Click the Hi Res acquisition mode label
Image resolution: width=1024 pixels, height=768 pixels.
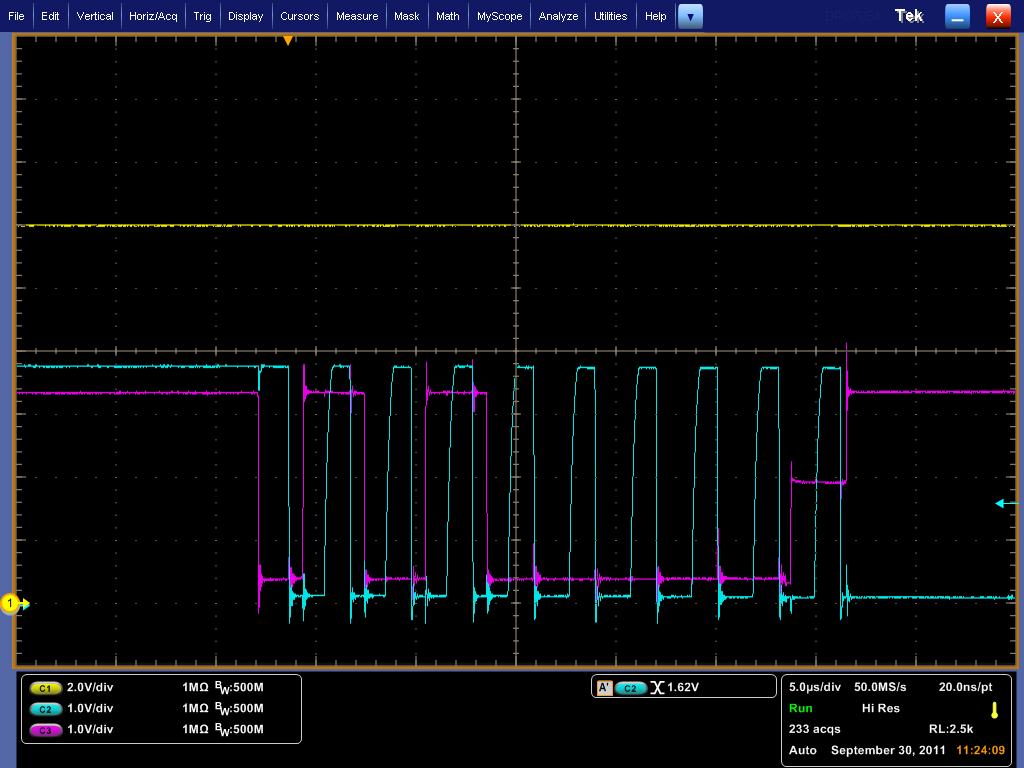pos(880,708)
